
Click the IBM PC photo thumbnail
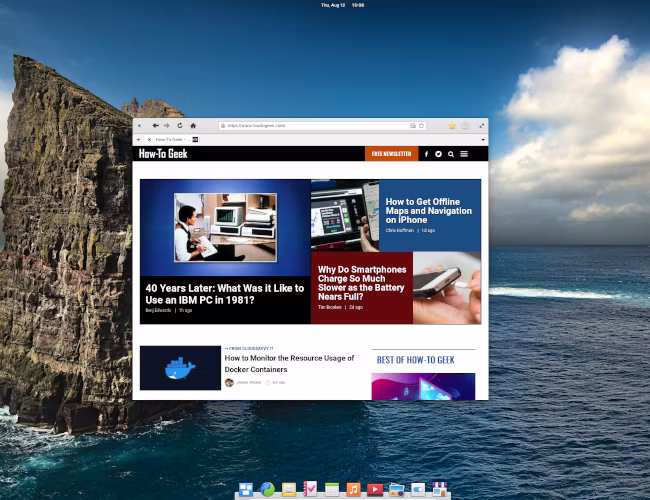point(226,228)
